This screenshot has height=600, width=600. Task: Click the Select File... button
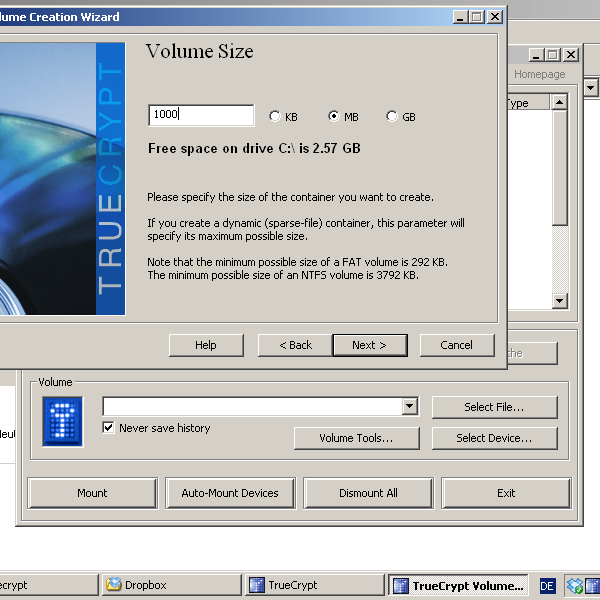[494, 407]
